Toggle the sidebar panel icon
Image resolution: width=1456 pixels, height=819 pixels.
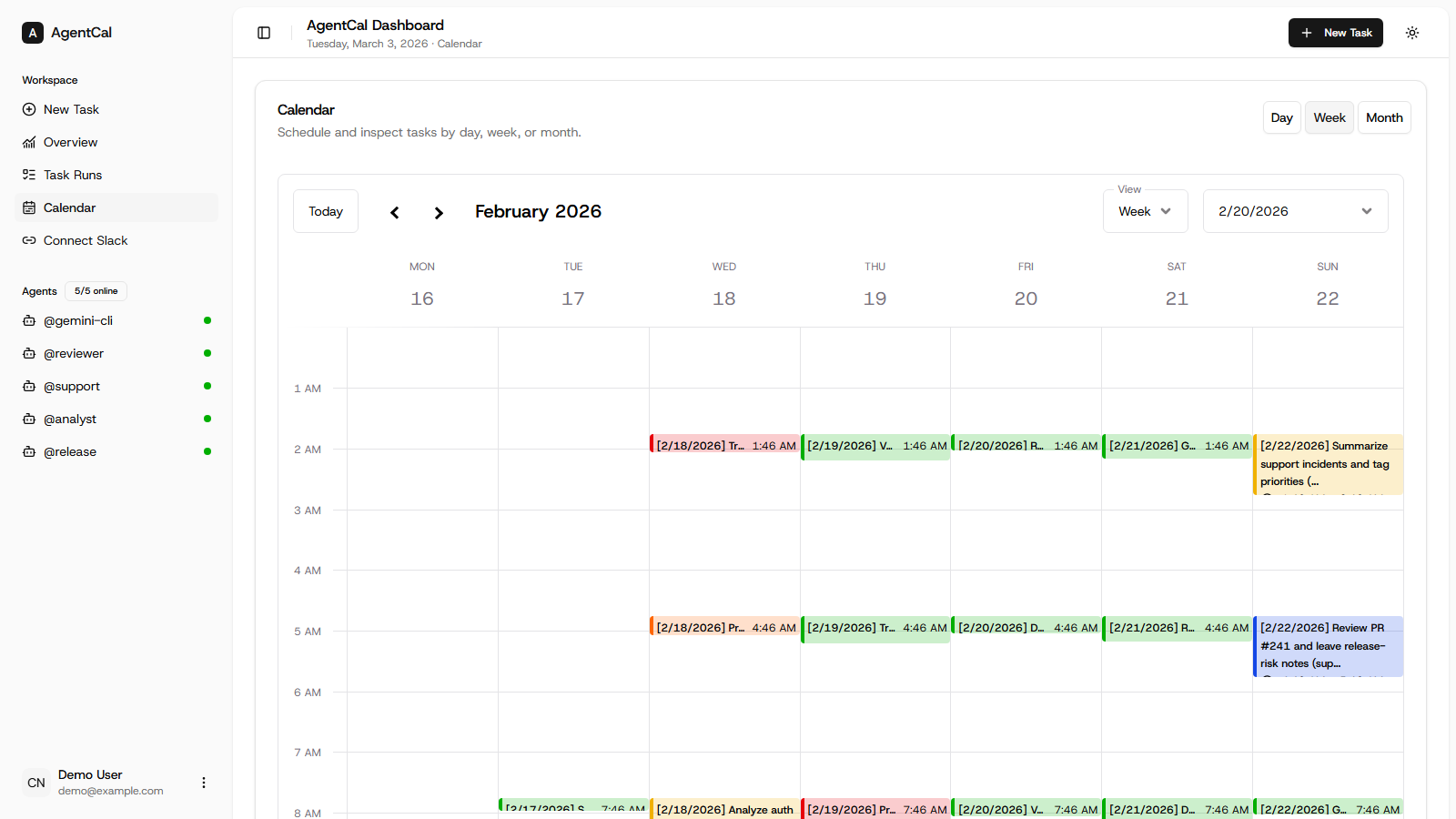coord(264,33)
